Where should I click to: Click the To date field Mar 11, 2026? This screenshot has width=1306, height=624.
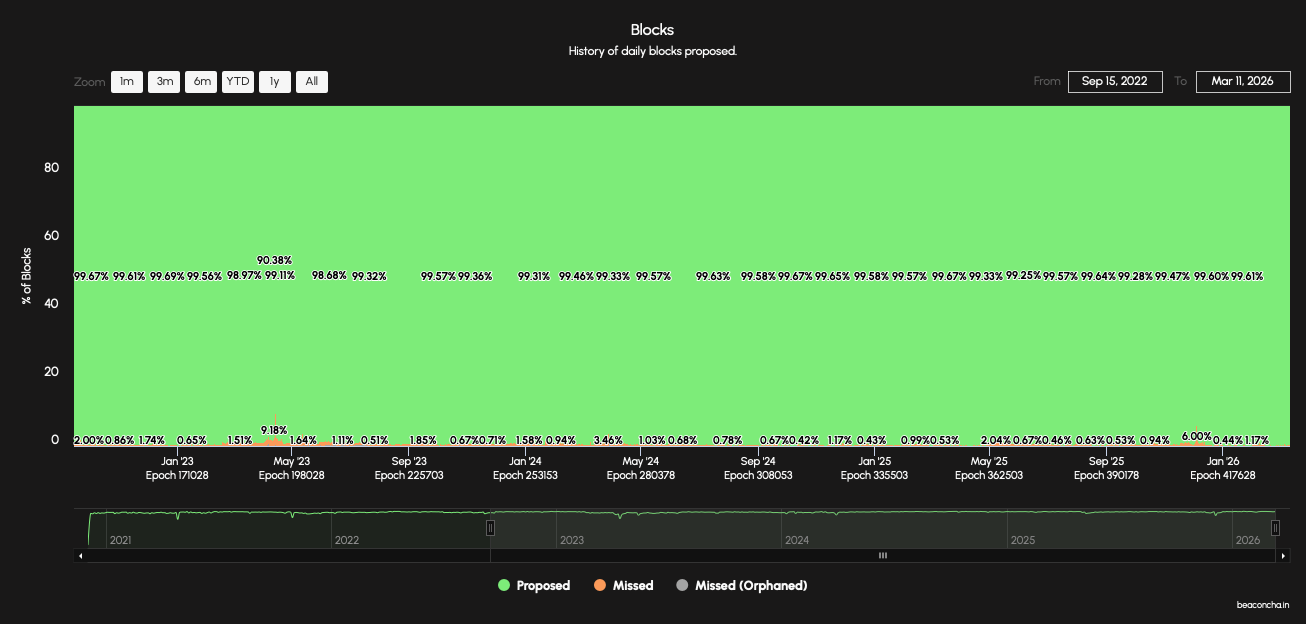[1242, 82]
